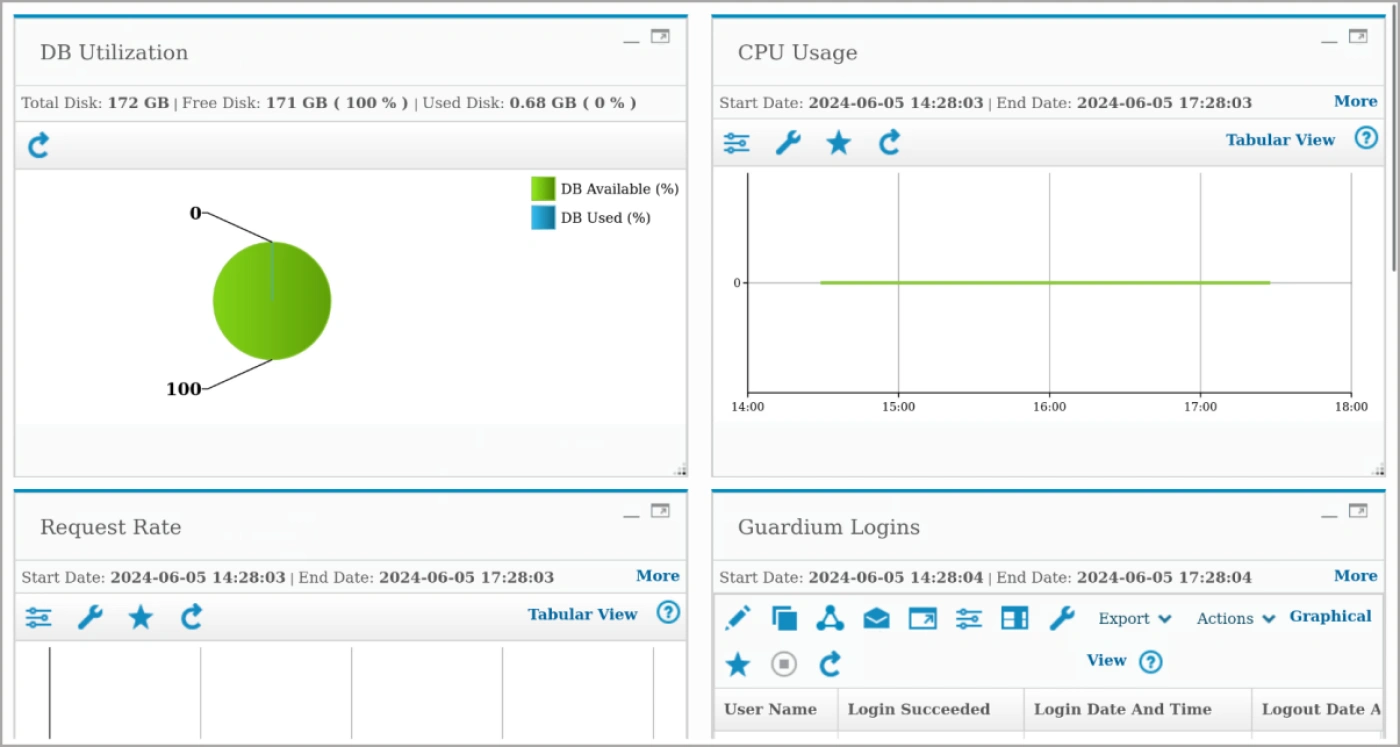Click the '15:00' axis label on CPU chart
The image size is (1400, 747).
898,407
